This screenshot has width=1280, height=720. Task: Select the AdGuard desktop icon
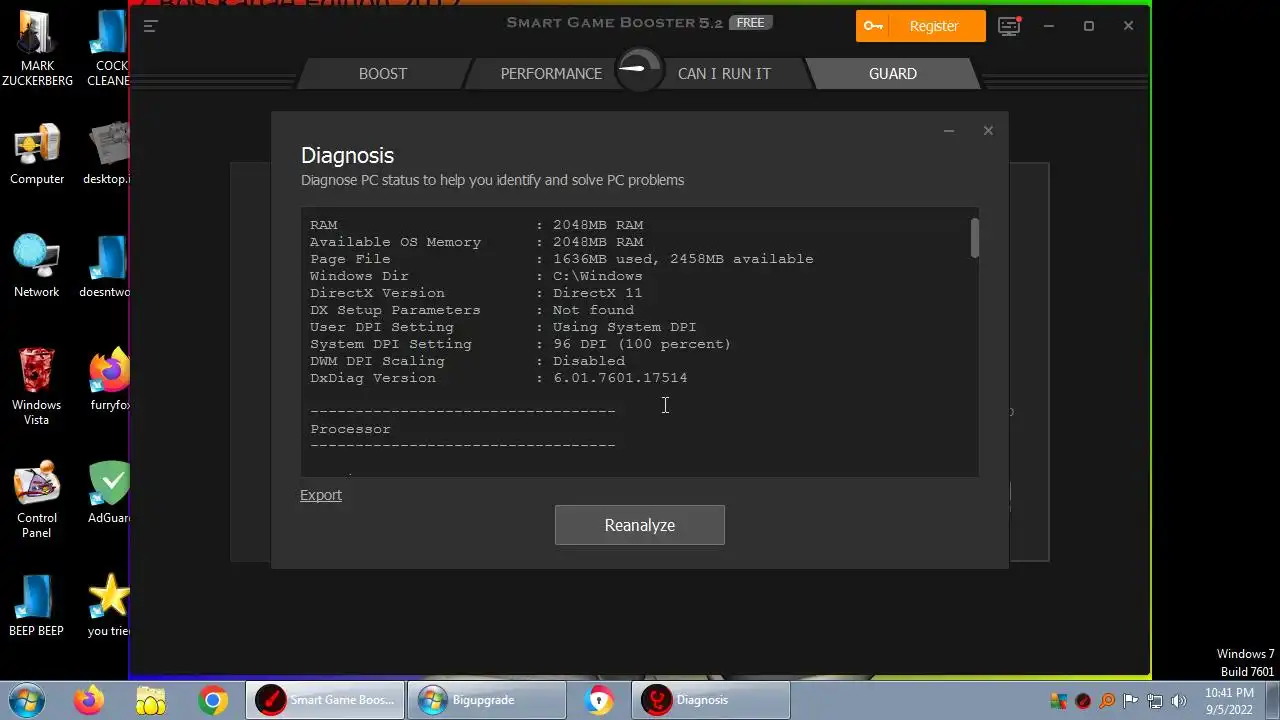108,492
